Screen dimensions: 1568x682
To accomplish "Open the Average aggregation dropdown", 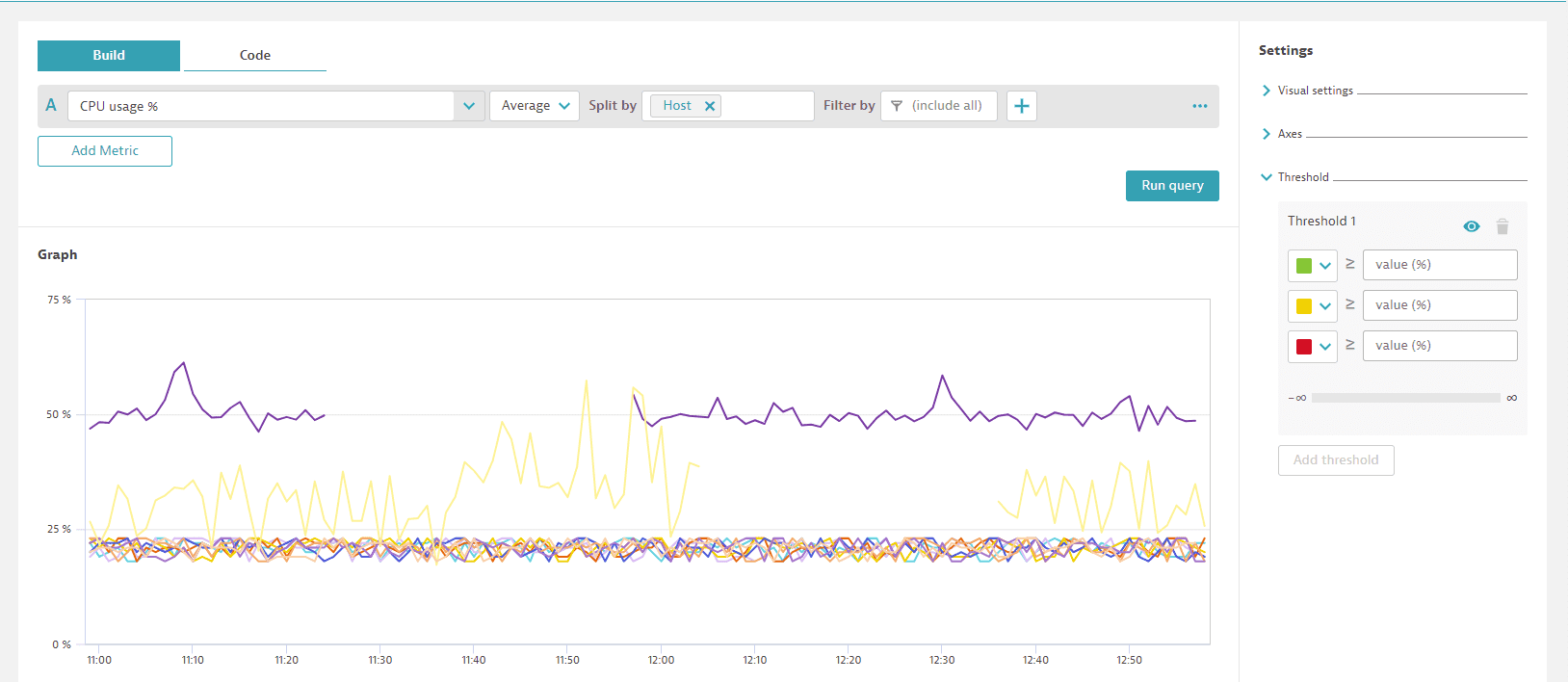I will coord(535,106).
